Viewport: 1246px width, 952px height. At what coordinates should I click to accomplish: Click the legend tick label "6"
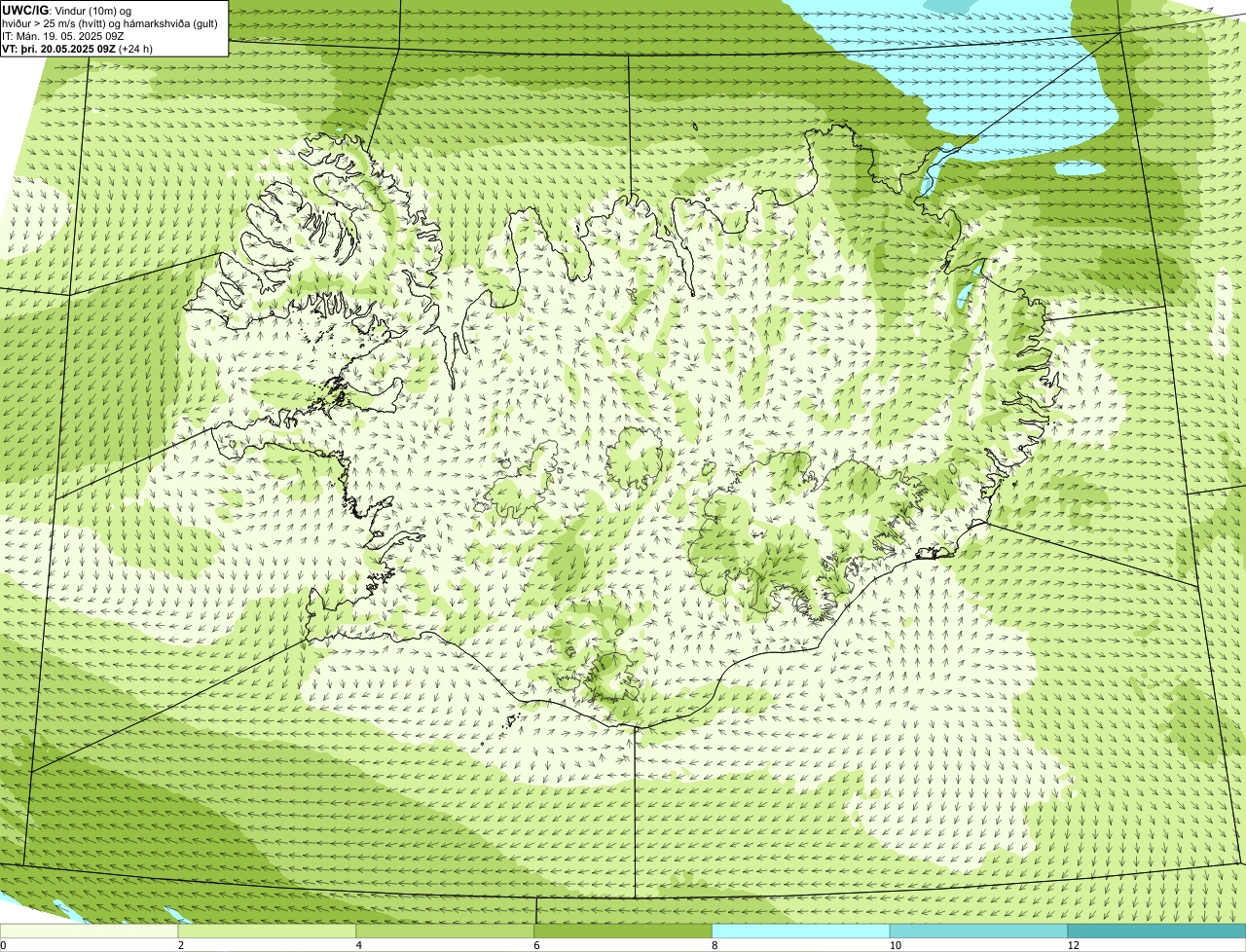coord(537,945)
